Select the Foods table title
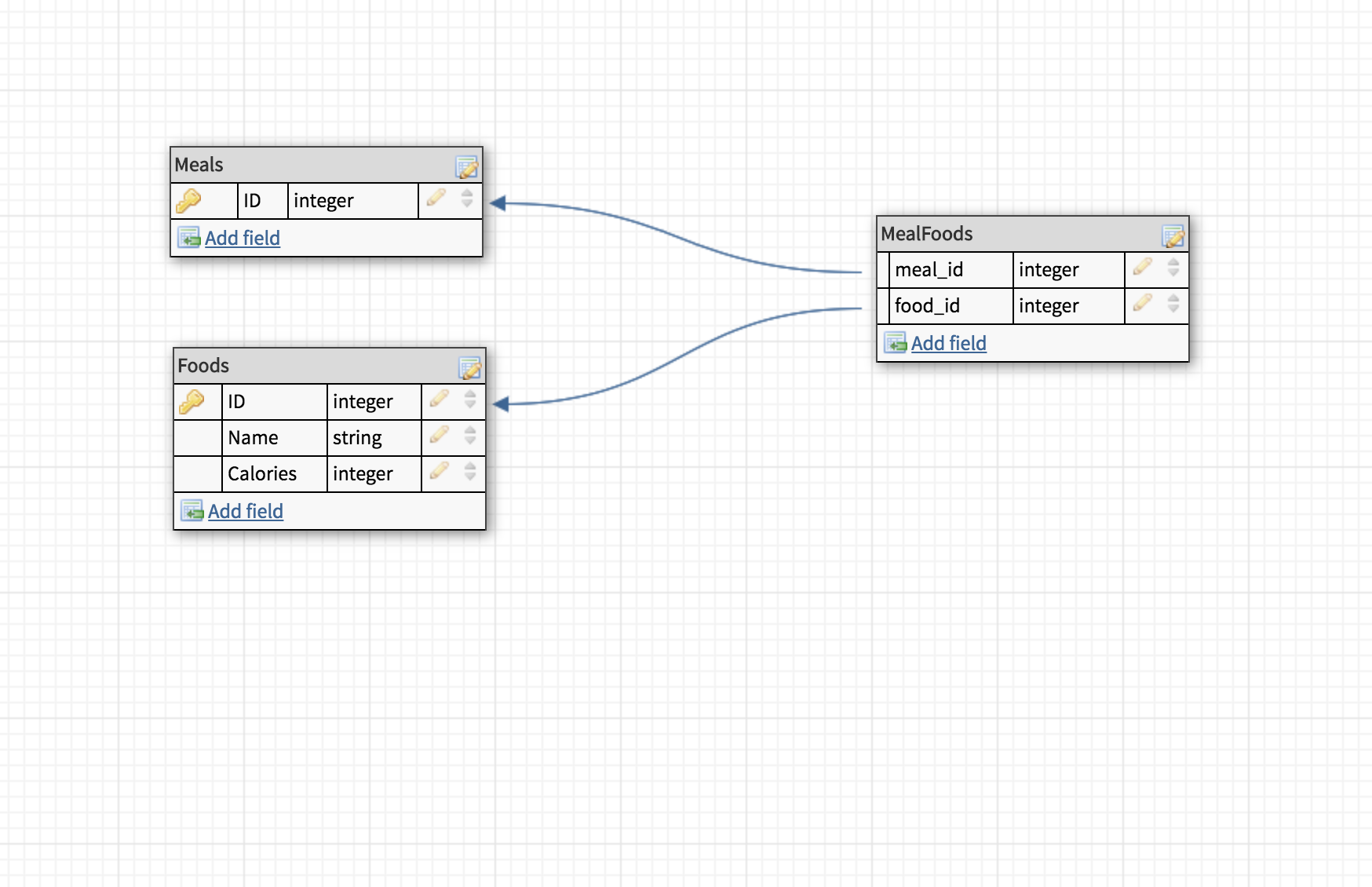This screenshot has height=887, width=1372. coord(203,366)
